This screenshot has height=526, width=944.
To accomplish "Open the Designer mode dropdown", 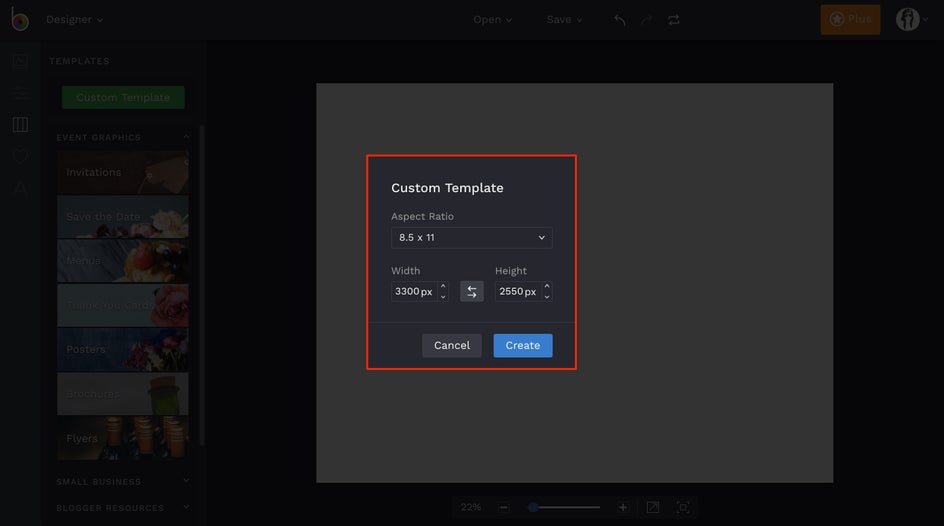I will coord(75,19).
